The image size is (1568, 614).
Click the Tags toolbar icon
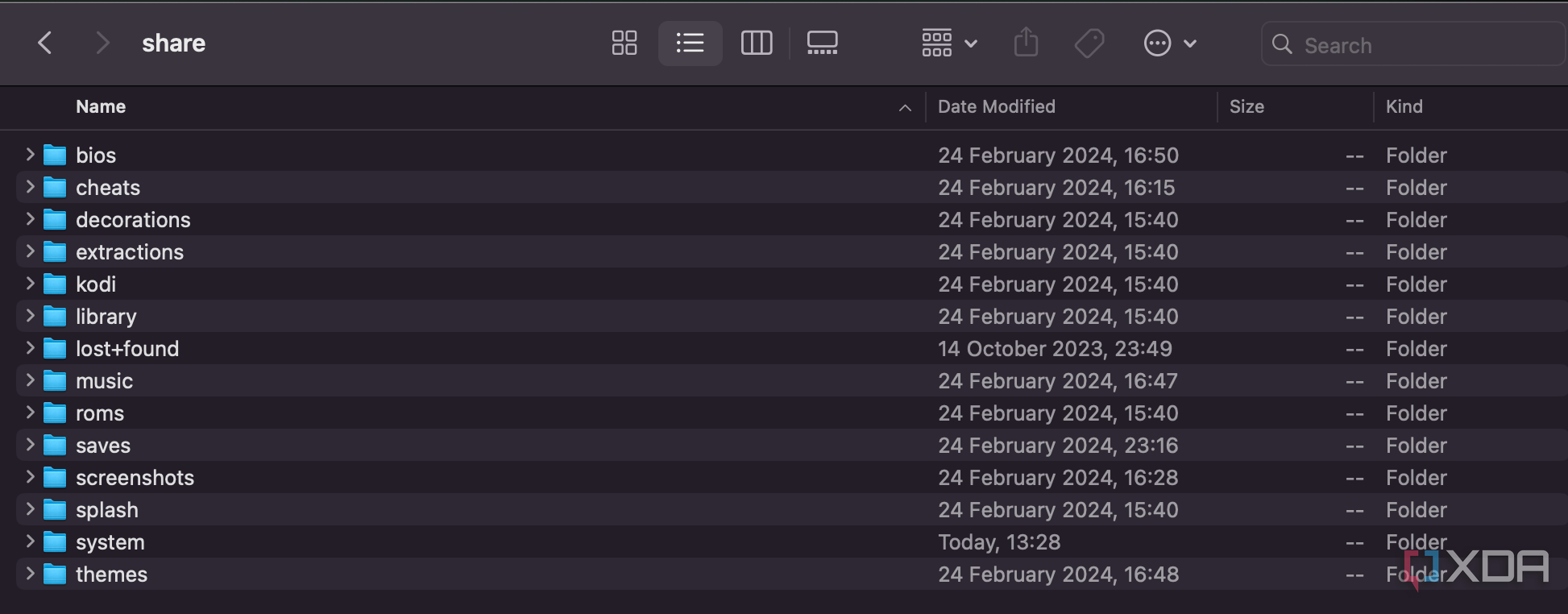pos(1089,43)
